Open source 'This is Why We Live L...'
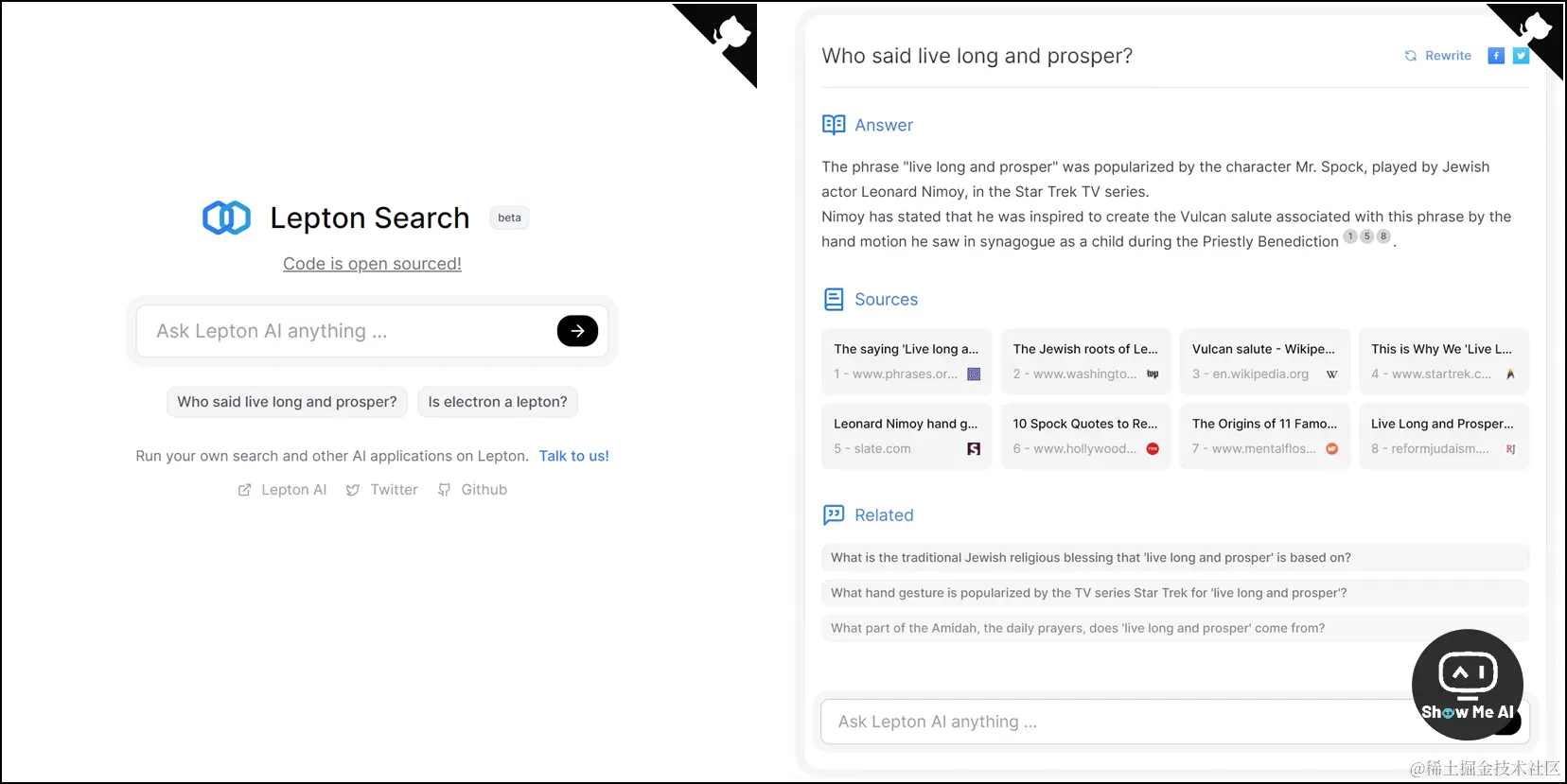1567x784 pixels. (1444, 361)
